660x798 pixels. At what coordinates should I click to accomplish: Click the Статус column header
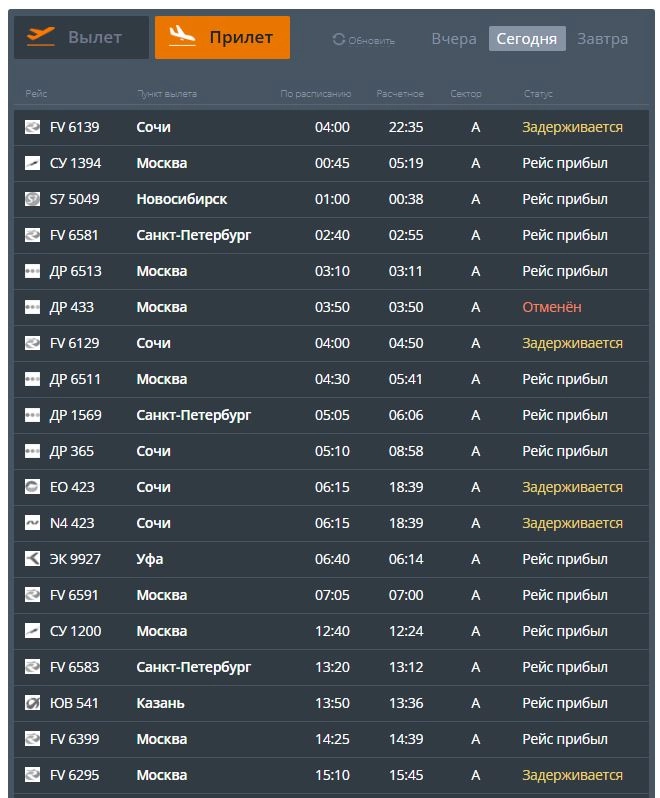(538, 94)
